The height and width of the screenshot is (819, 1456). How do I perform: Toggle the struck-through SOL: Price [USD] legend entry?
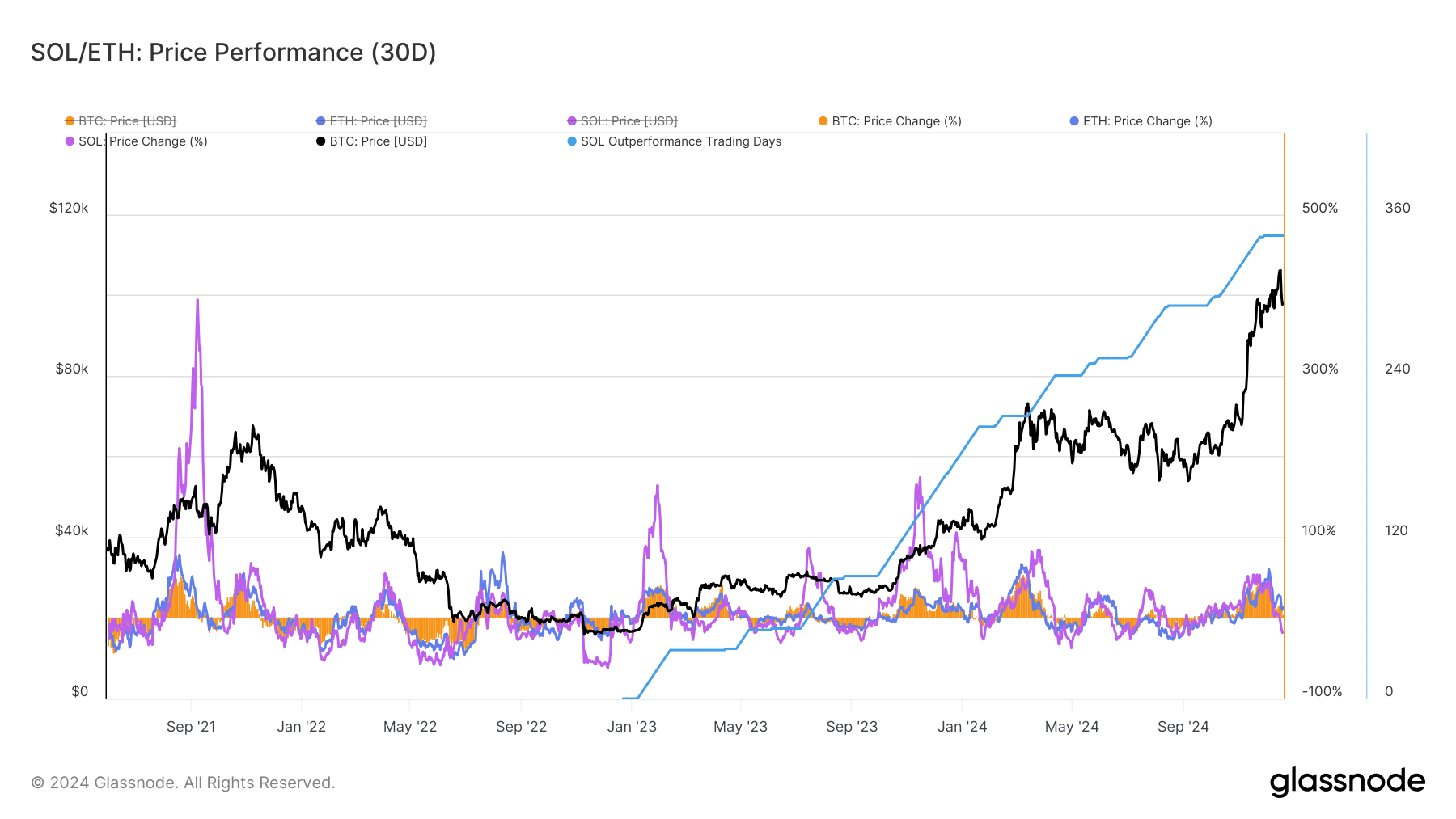(623, 121)
